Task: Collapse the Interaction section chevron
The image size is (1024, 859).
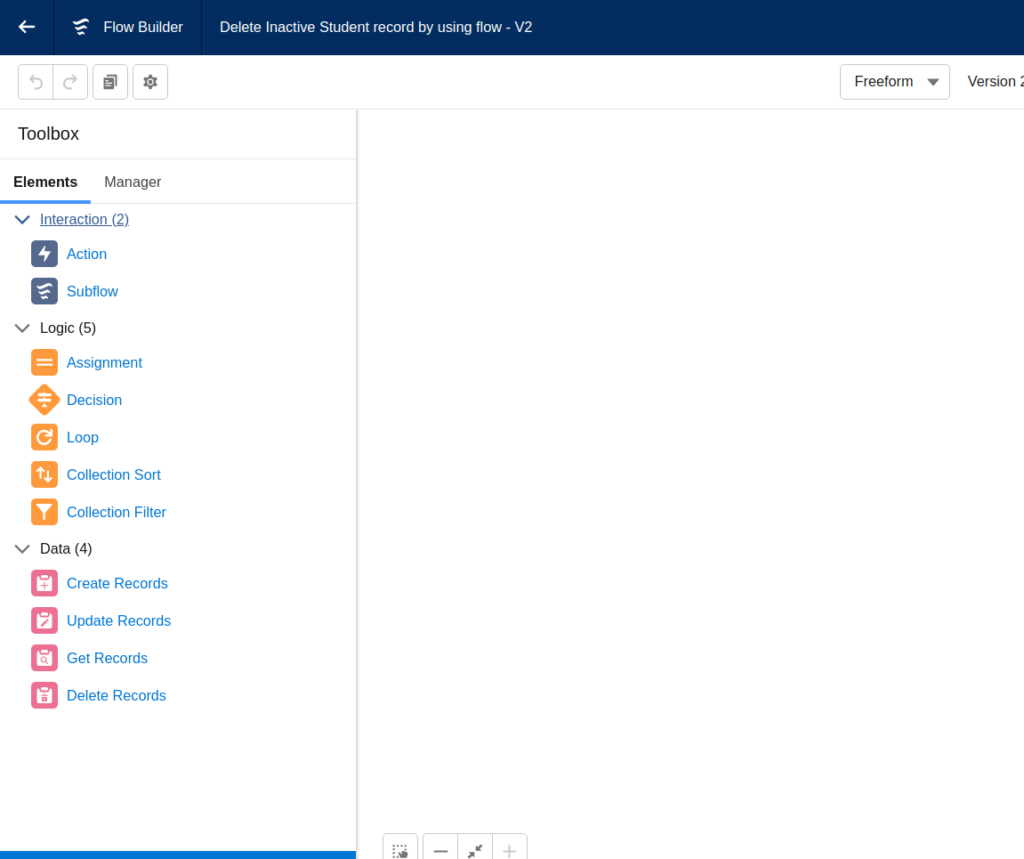Action: (23, 219)
